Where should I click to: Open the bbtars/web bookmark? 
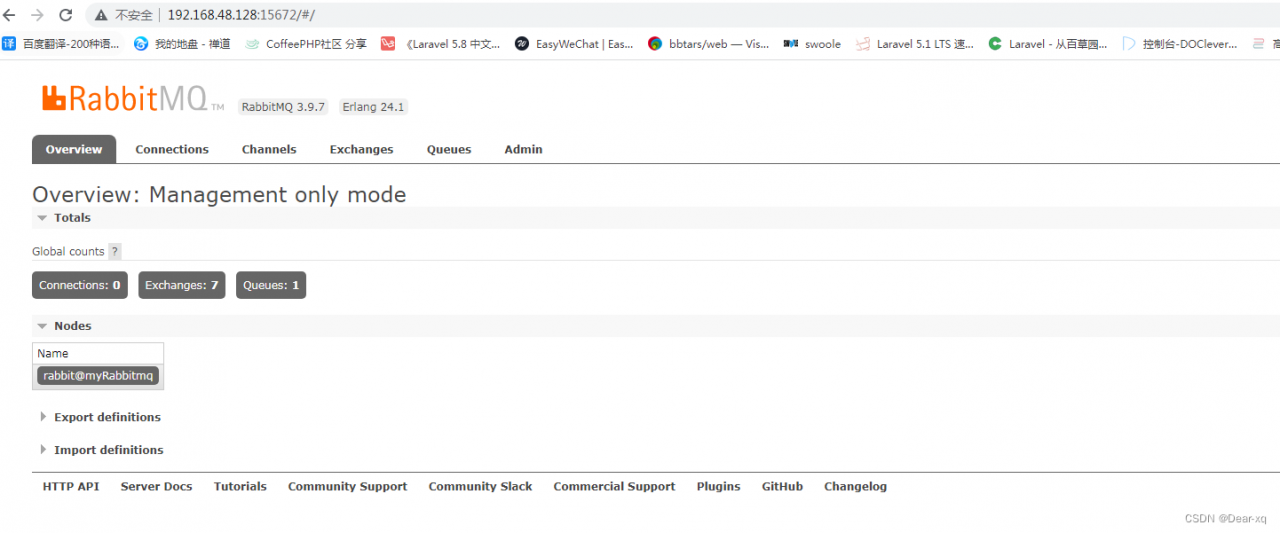[x=709, y=44]
